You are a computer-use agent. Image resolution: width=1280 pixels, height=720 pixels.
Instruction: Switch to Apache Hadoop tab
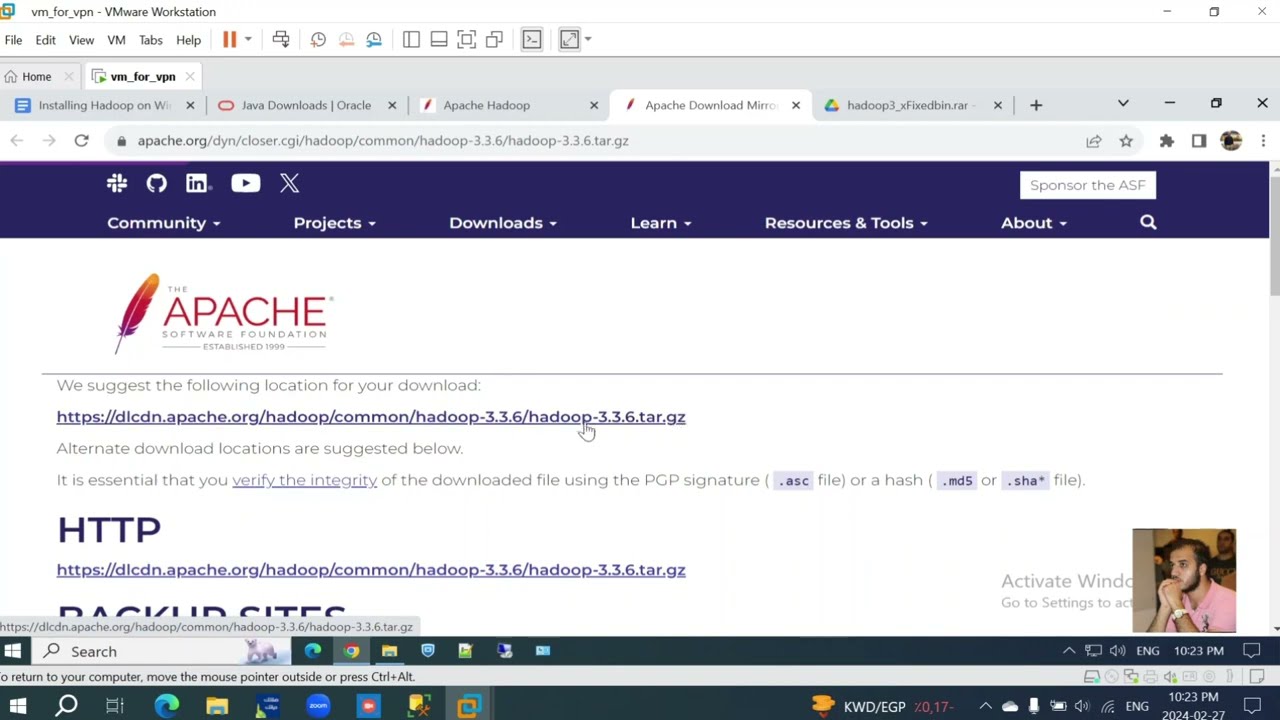tap(510, 105)
